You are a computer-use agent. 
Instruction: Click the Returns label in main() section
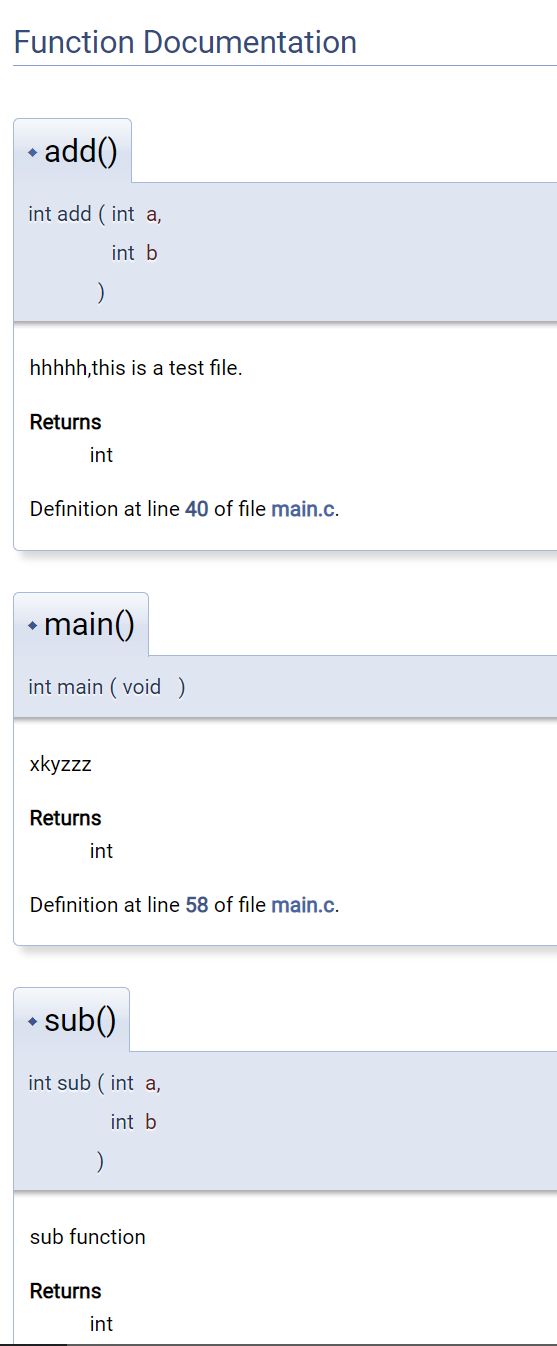(66, 818)
